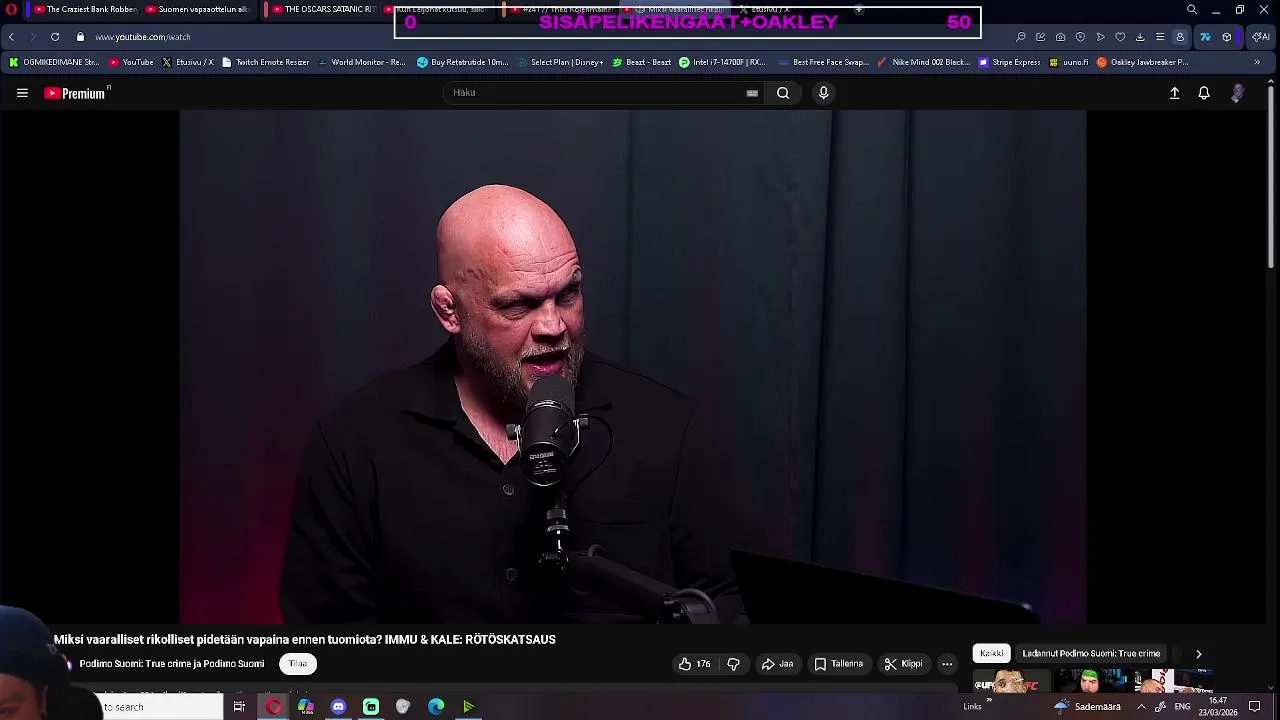
Task: Open Podimo Suomi channel name link
Action: point(172,664)
